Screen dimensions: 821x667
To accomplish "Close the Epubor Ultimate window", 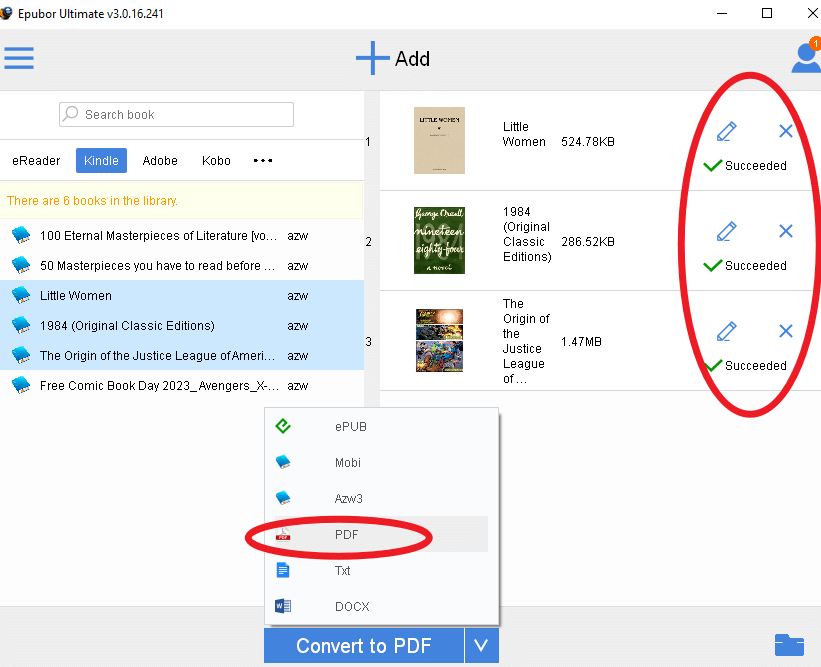I will (x=813, y=13).
